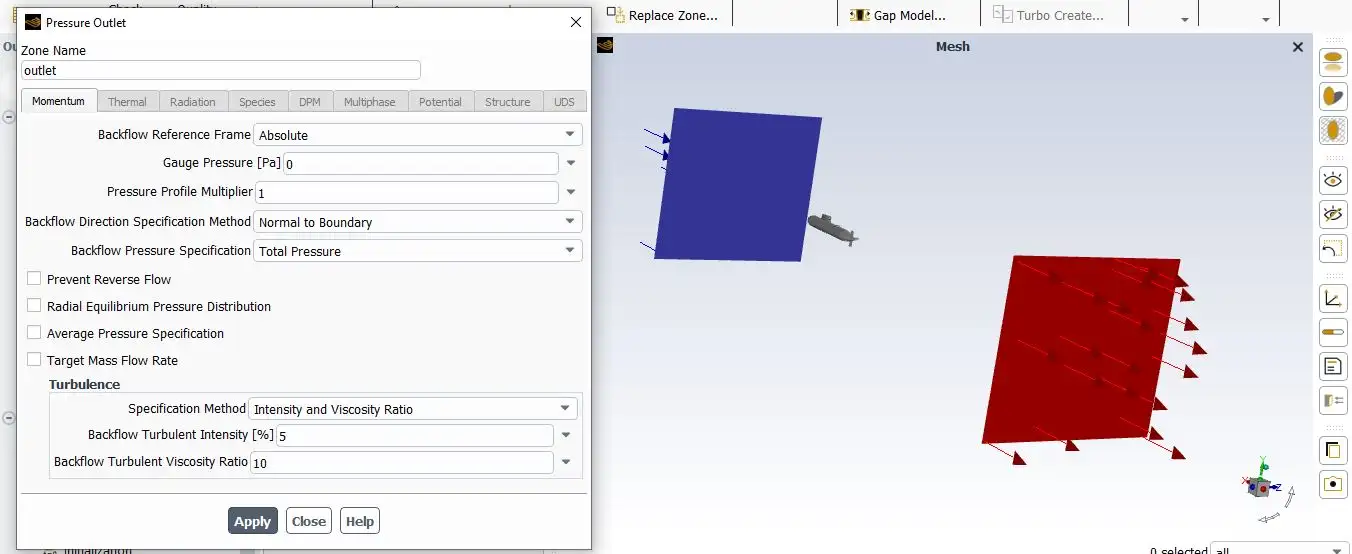This screenshot has height=554, width=1352.
Task: Toggle Radial Equilibrium Pressure Distribution checkbox
Action: pyautogui.click(x=34, y=306)
